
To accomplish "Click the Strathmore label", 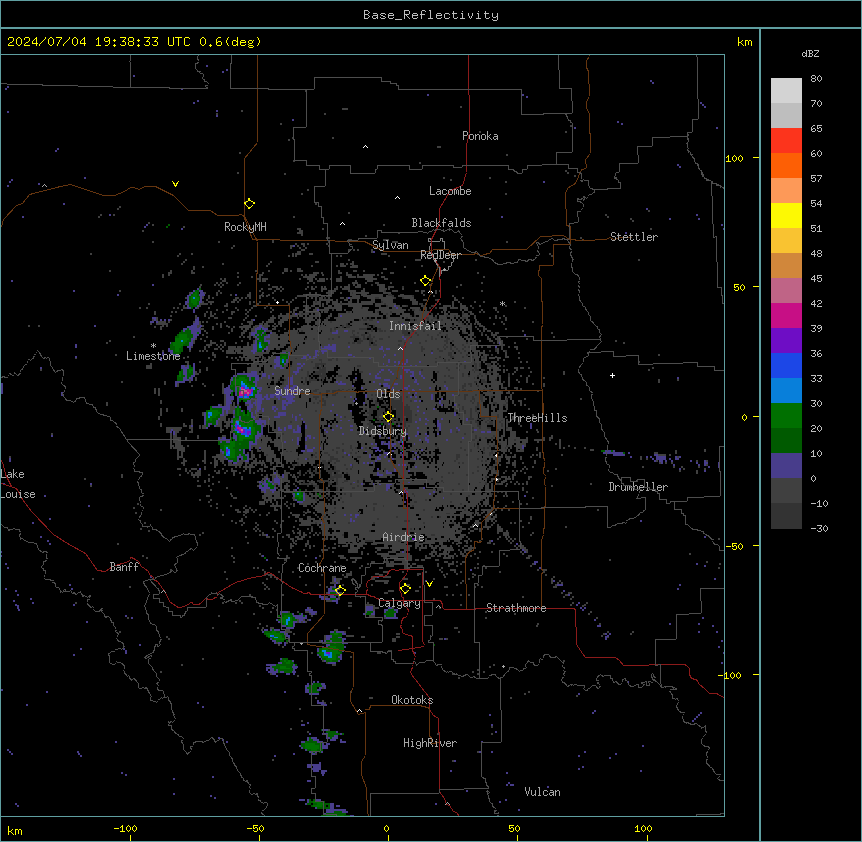I will 516,608.
